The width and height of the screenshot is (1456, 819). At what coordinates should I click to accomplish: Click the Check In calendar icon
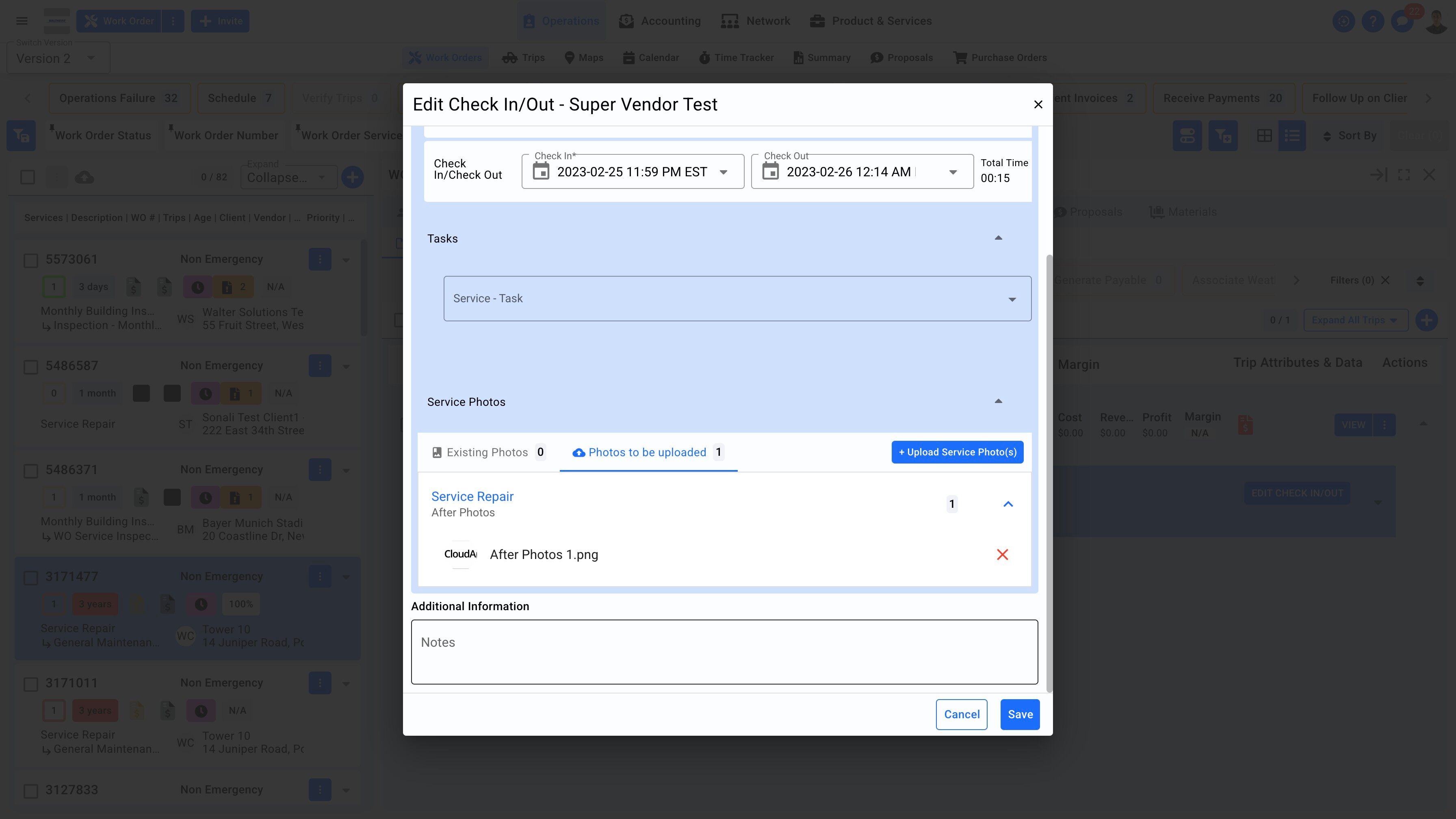(x=541, y=171)
